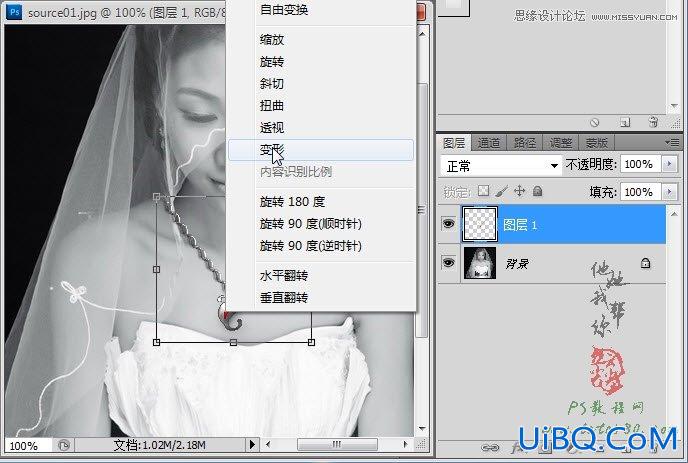Toggle lock all padlock icon

pyautogui.click(x=538, y=191)
